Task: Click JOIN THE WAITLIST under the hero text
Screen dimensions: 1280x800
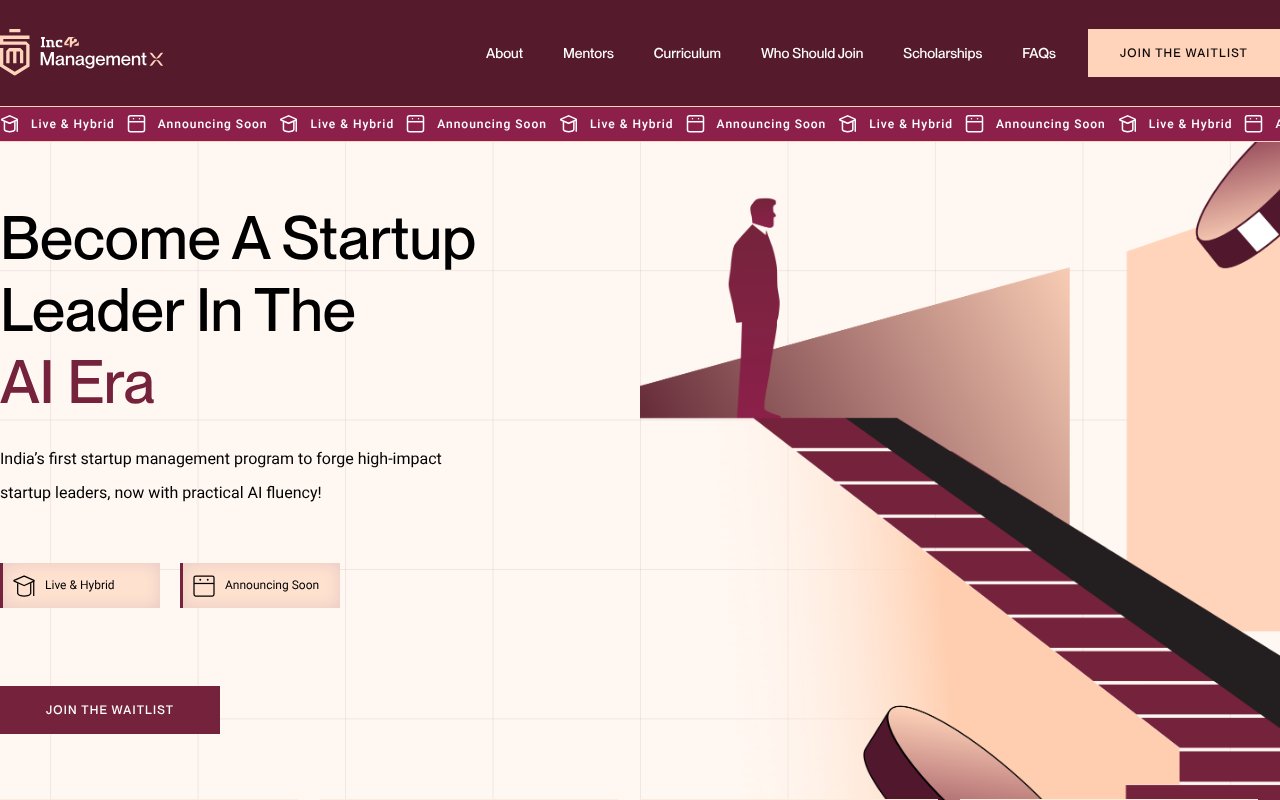Action: click(109, 710)
